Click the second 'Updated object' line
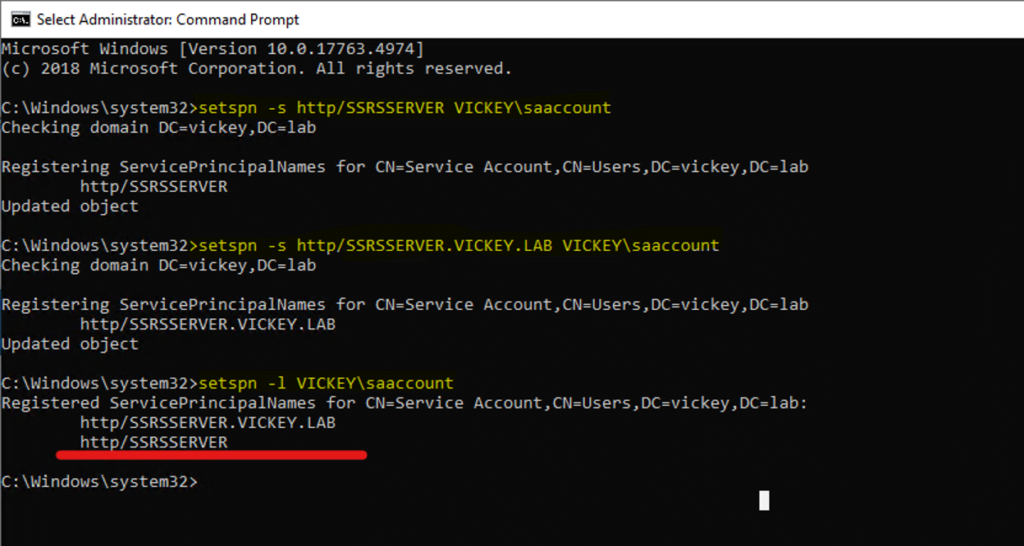This screenshot has height=546, width=1024. click(70, 344)
